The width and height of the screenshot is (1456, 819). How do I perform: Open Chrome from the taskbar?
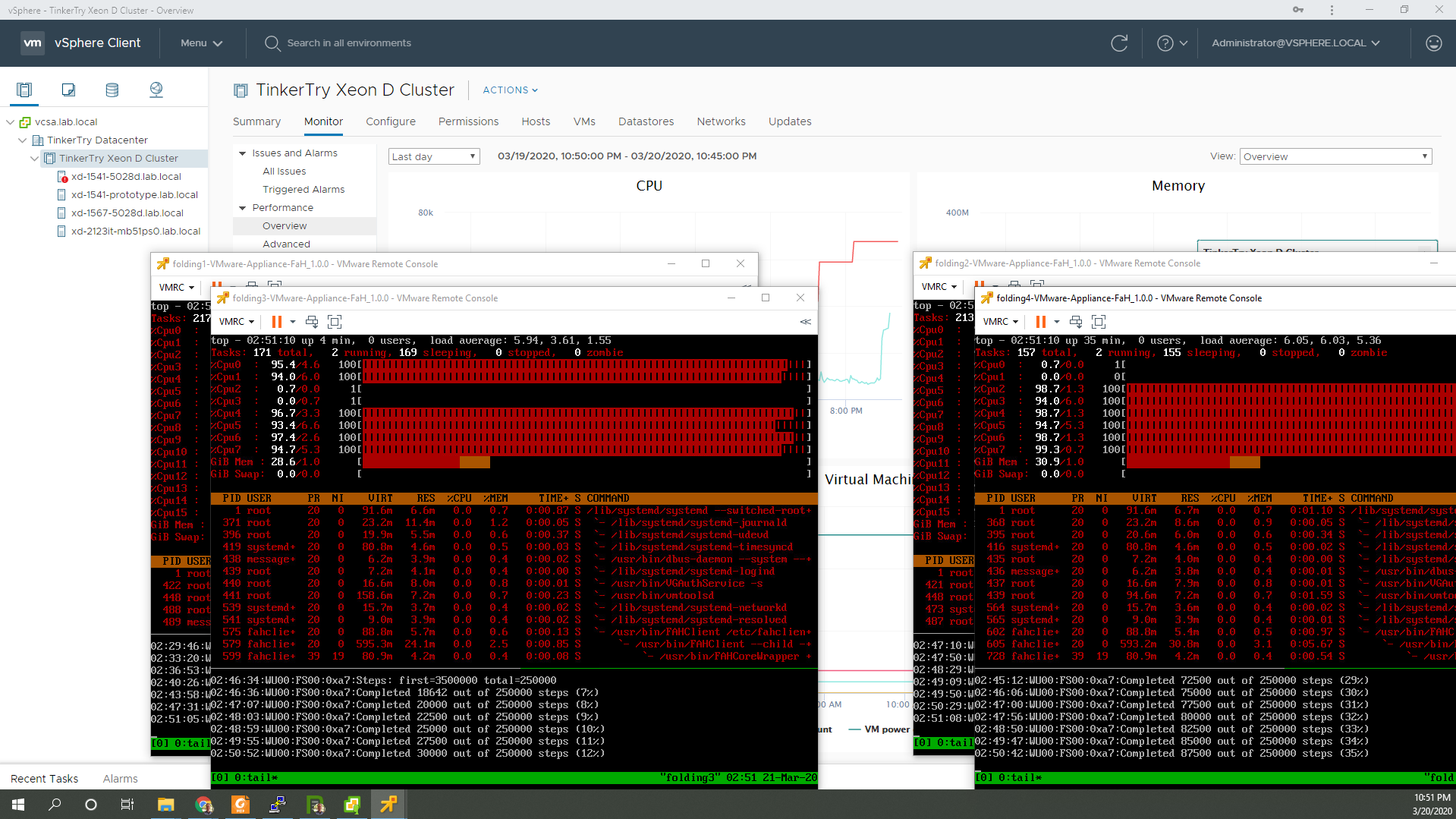tap(203, 805)
